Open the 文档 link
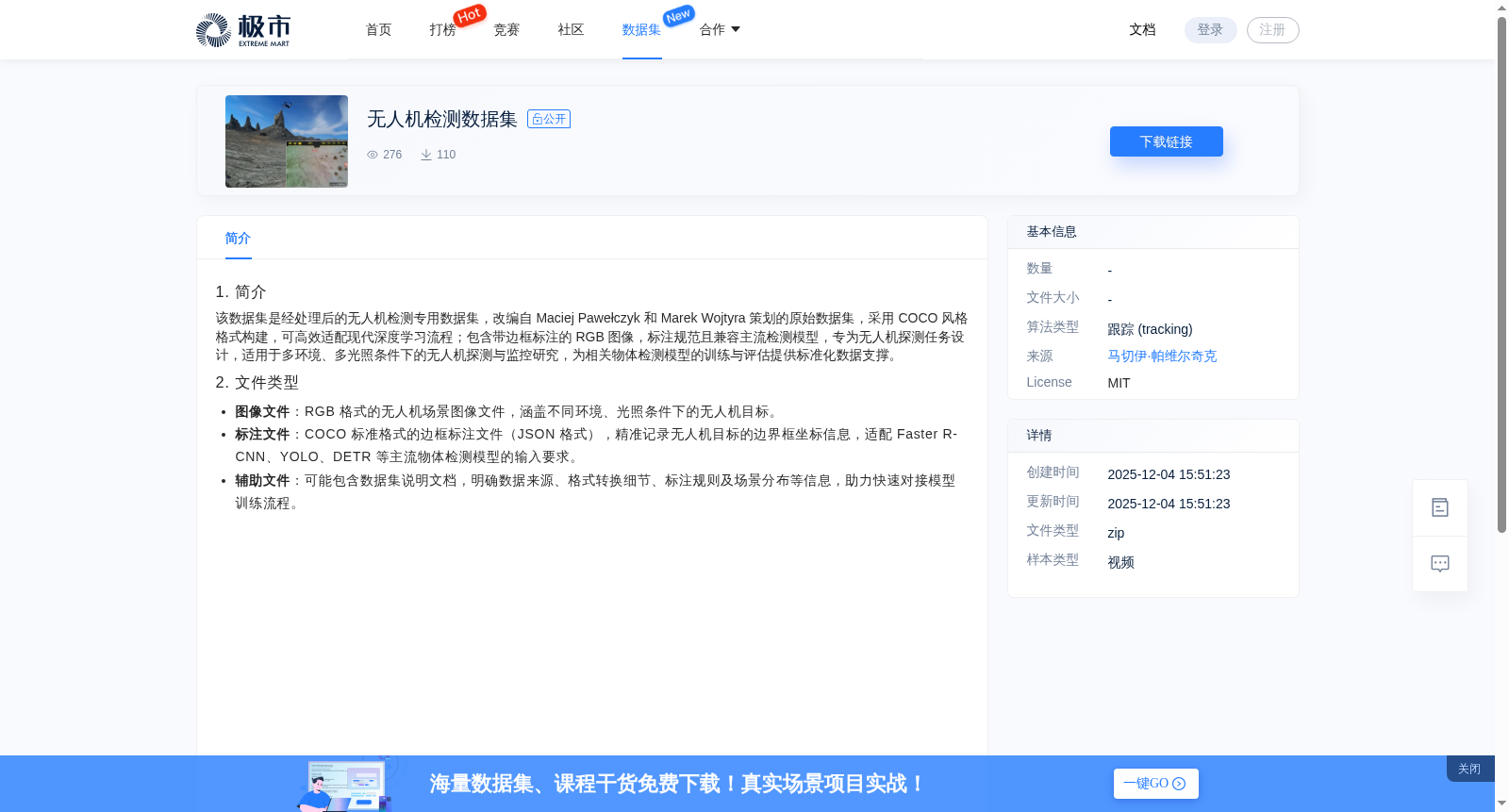Image resolution: width=1509 pixels, height=812 pixels. (1143, 29)
